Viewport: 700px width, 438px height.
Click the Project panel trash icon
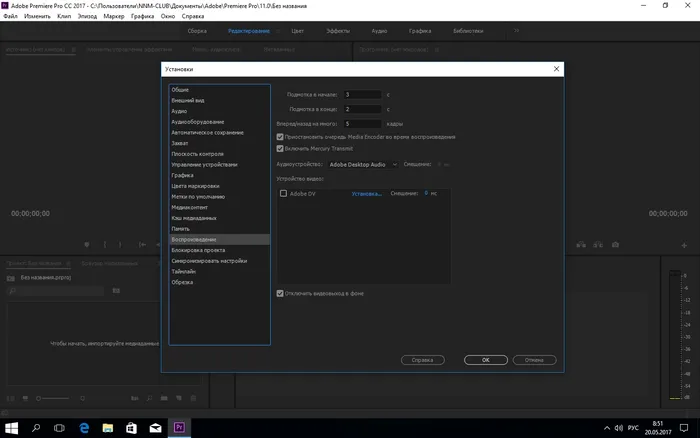[193, 398]
